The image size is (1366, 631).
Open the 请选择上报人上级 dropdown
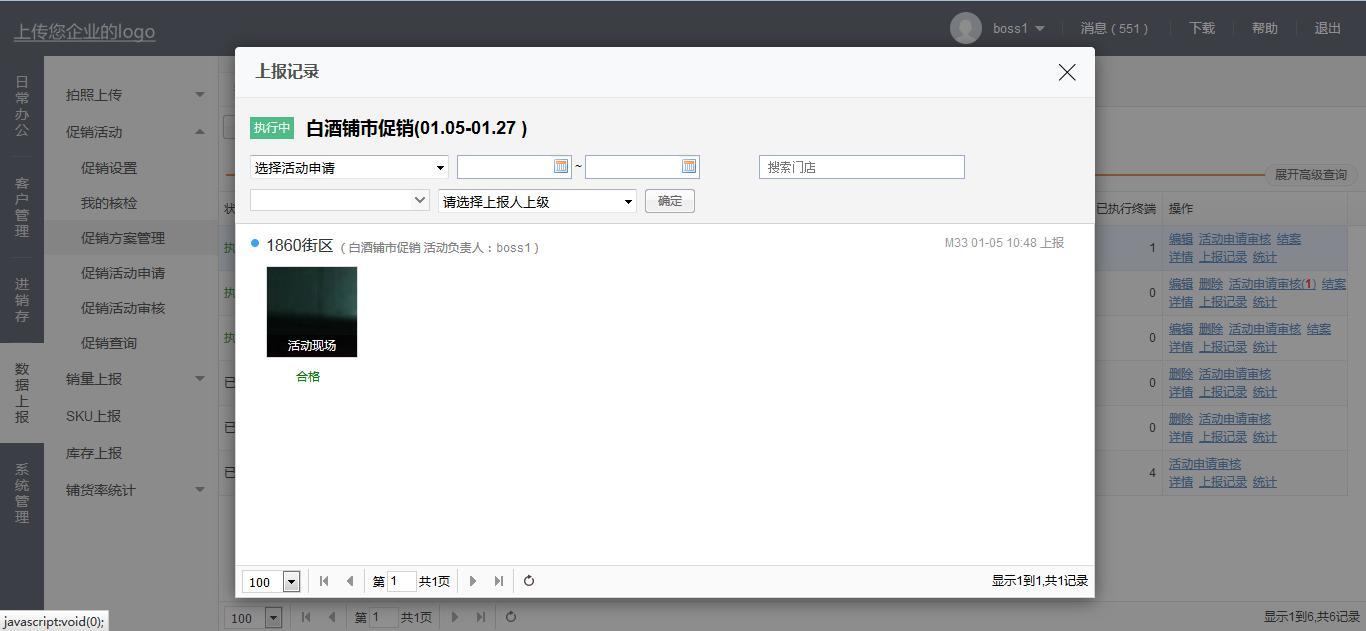coord(537,201)
